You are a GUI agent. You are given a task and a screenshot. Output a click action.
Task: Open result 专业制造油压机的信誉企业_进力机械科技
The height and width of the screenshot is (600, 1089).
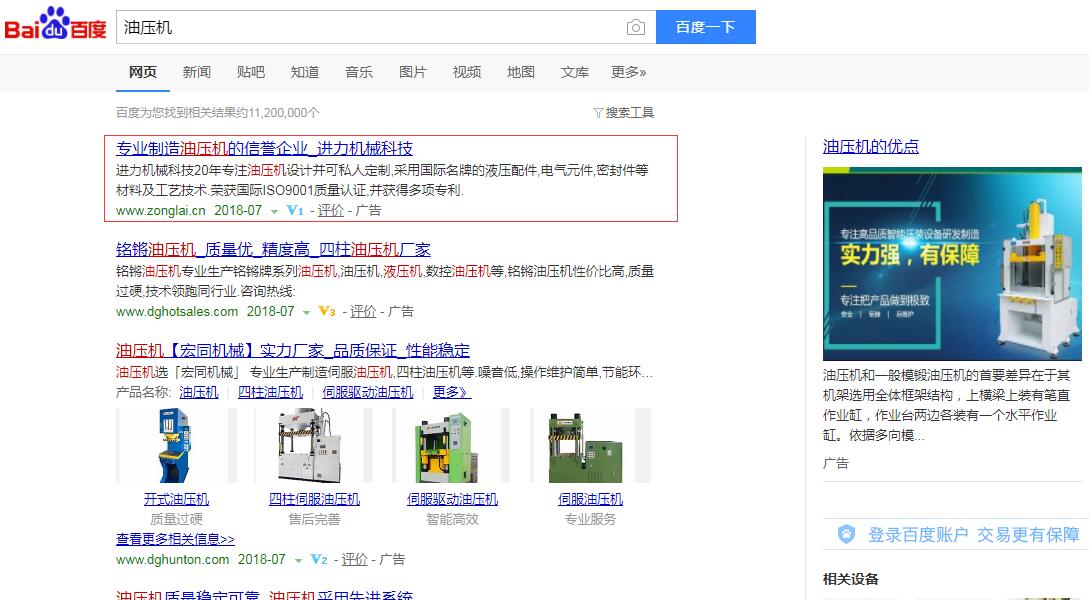tap(264, 148)
